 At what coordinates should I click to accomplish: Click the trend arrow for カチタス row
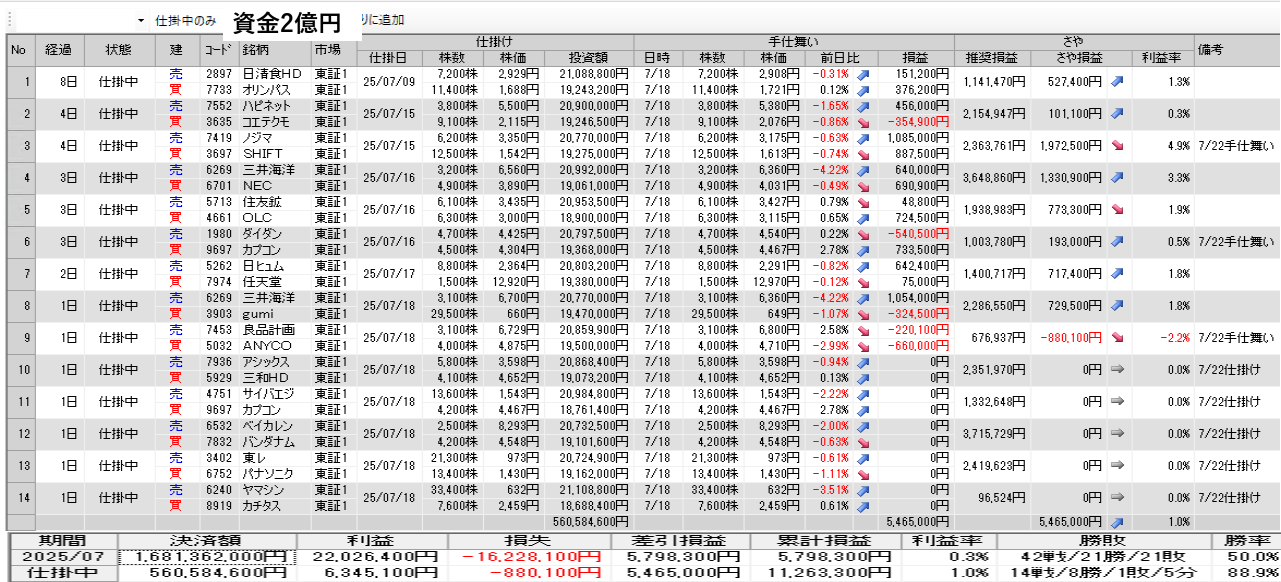pos(863,506)
